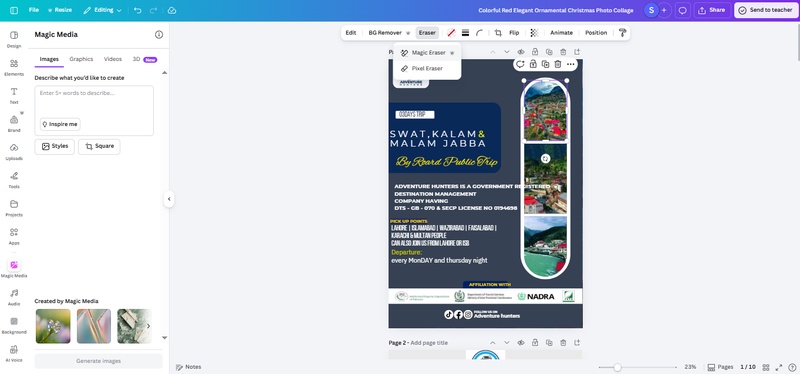The height and width of the screenshot is (374, 800).
Task: Open the Editing mode dropdown
Action: click(x=103, y=10)
